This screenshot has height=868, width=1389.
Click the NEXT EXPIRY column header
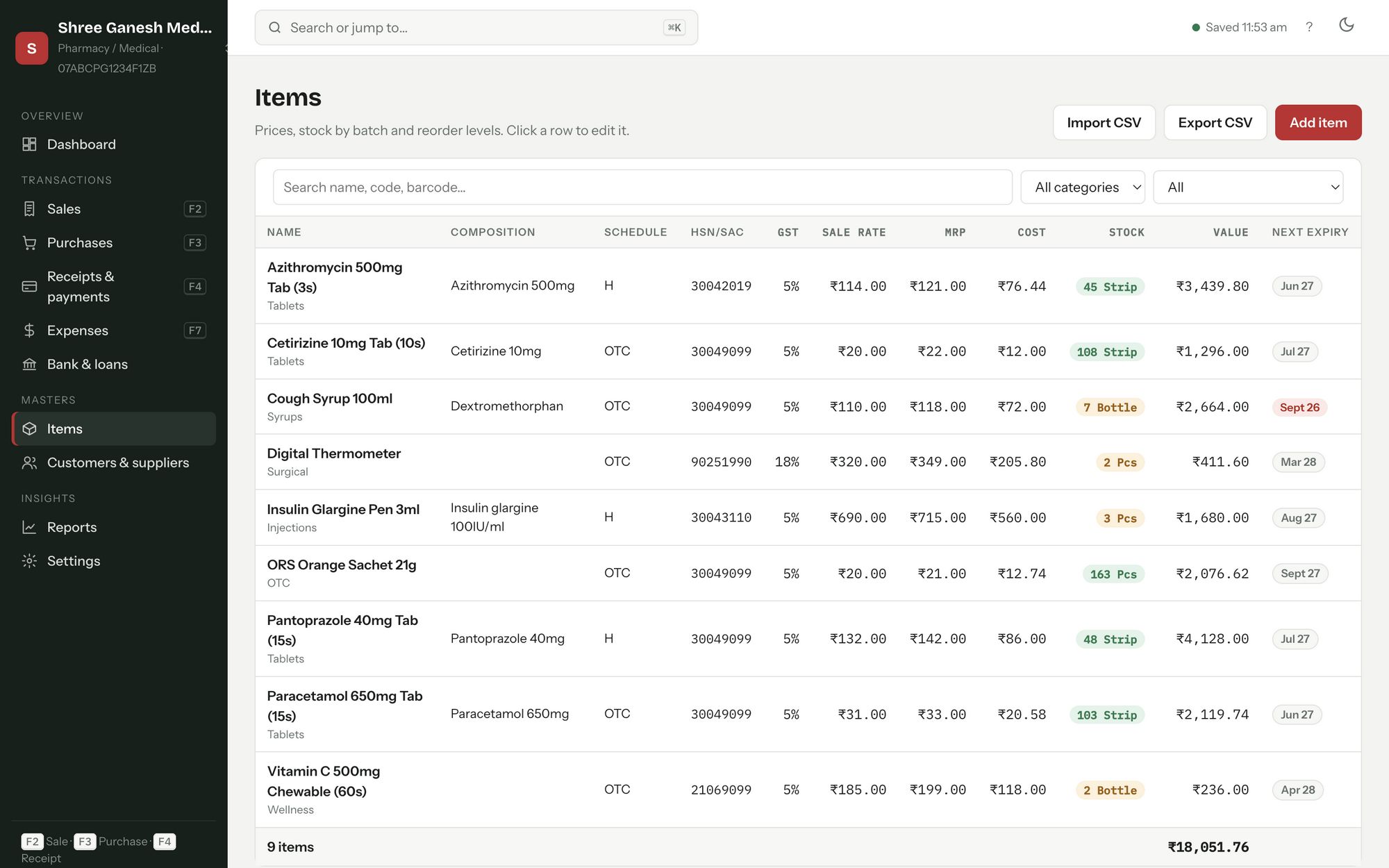tap(1310, 233)
